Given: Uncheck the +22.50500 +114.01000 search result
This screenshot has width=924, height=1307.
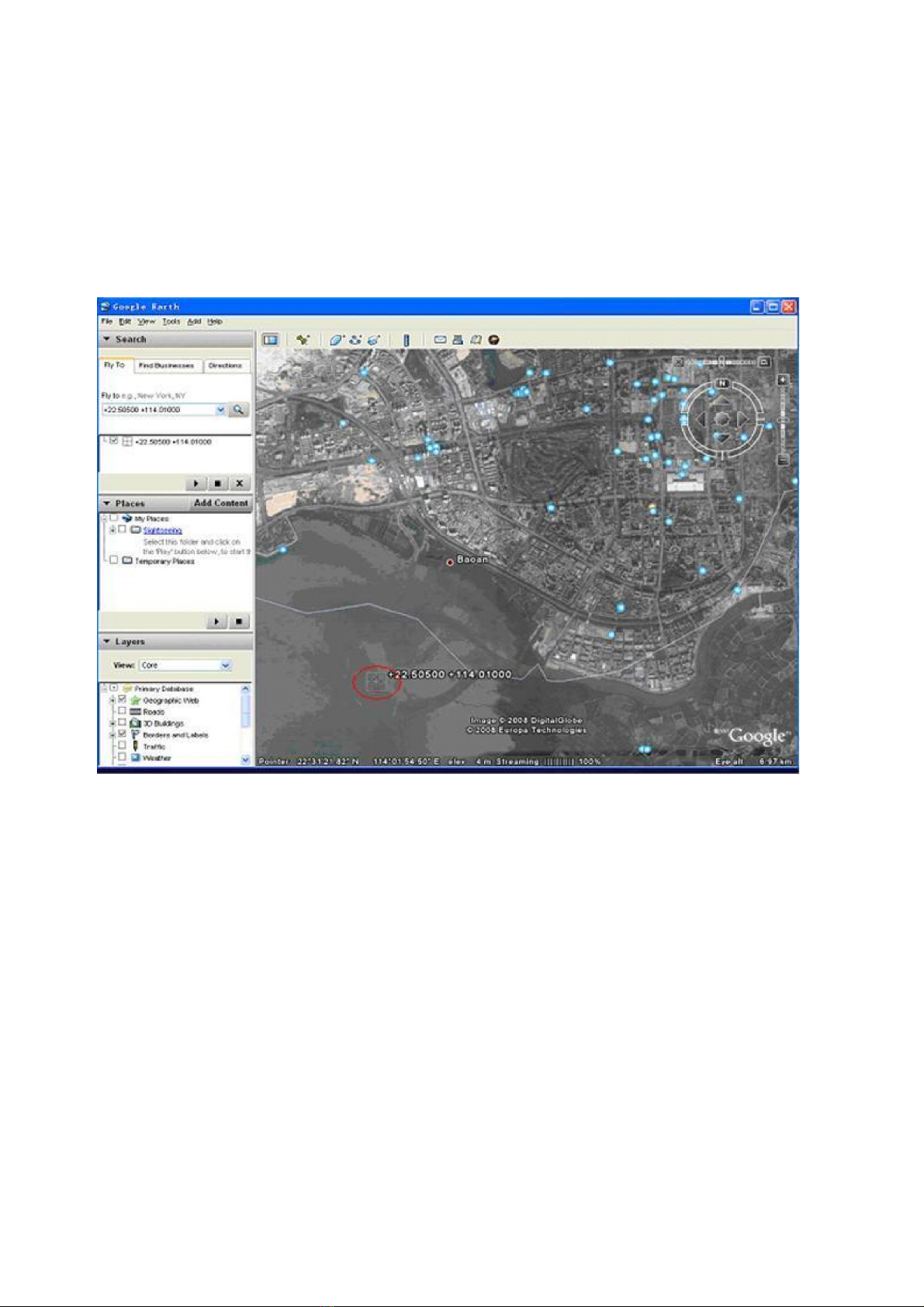Looking at the screenshot, I should coord(114,440).
